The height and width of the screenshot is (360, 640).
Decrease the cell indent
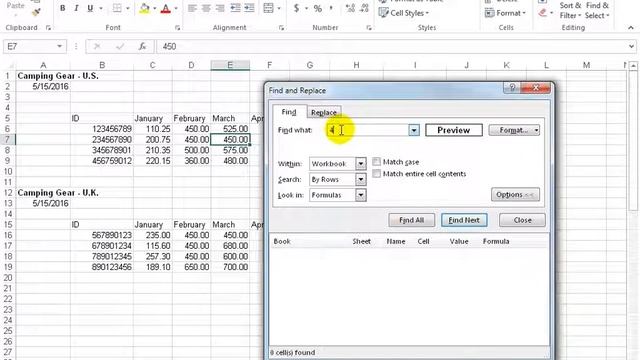point(236,8)
